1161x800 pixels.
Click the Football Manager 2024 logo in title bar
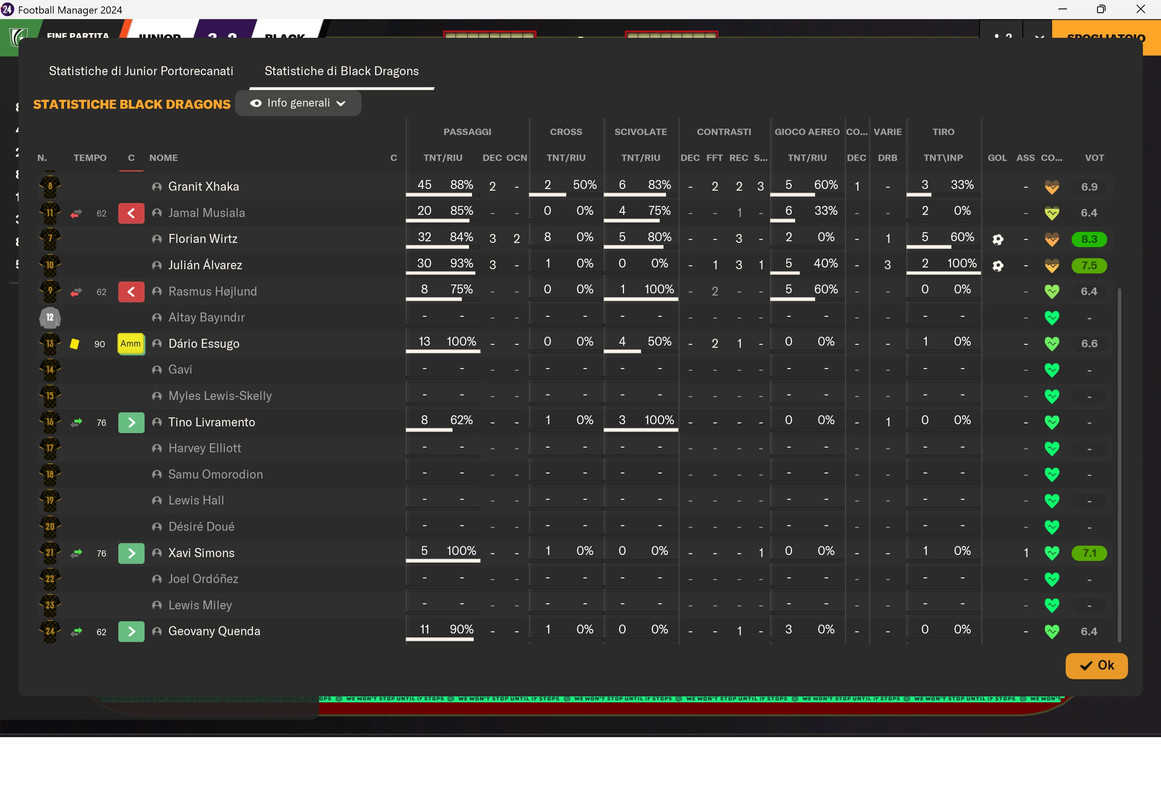(x=7, y=10)
